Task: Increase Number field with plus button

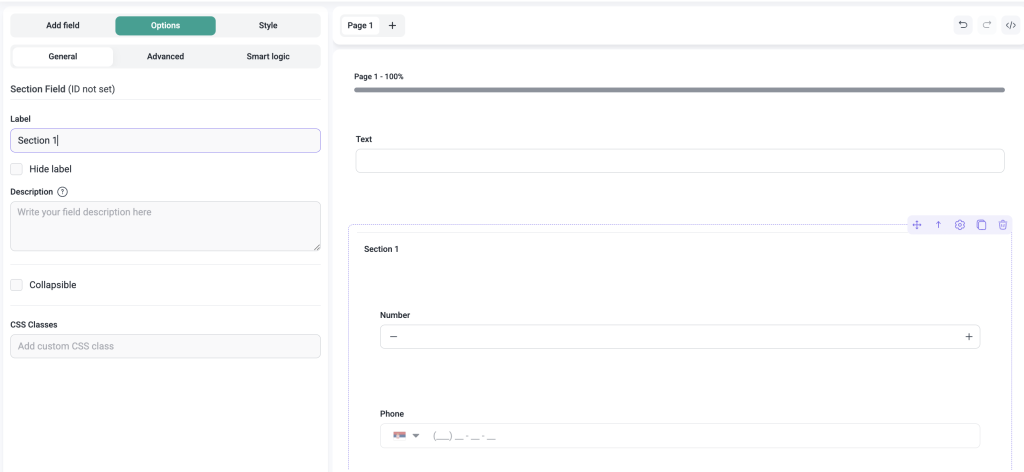Action: pos(968,337)
